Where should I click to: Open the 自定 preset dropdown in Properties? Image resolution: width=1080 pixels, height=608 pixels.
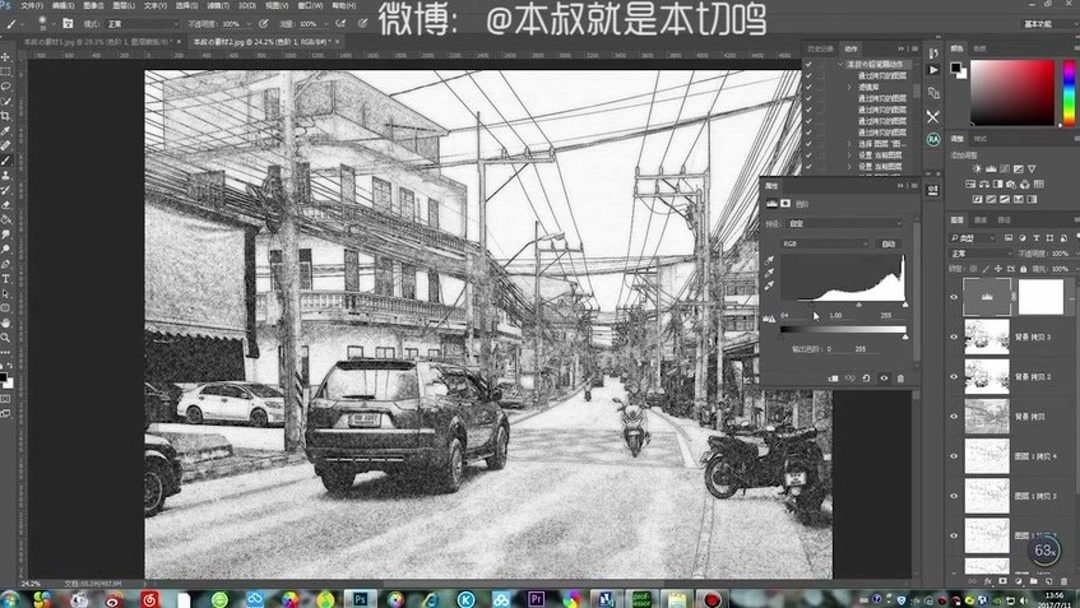843,223
